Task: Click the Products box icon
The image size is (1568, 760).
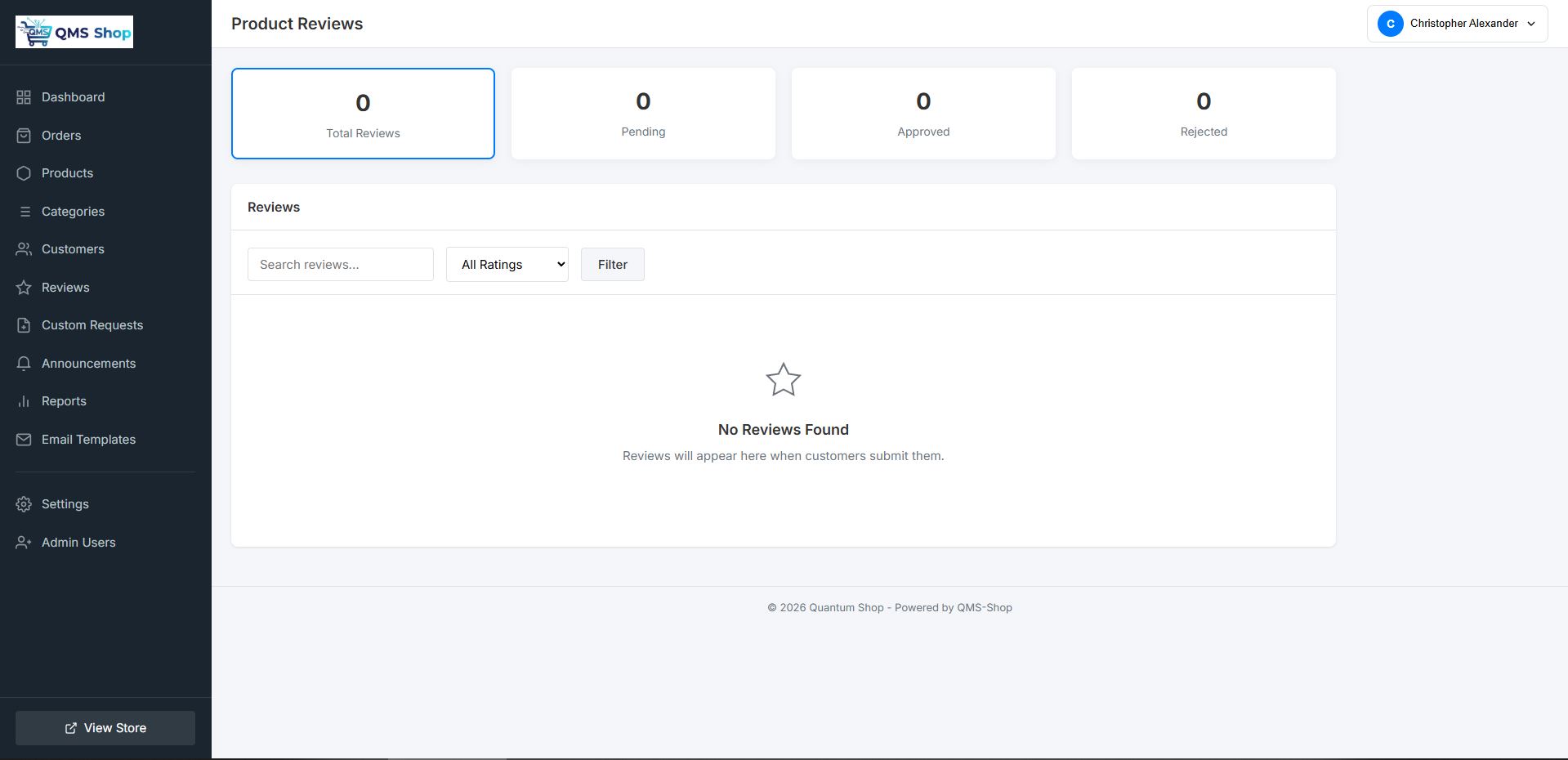Action: [24, 173]
